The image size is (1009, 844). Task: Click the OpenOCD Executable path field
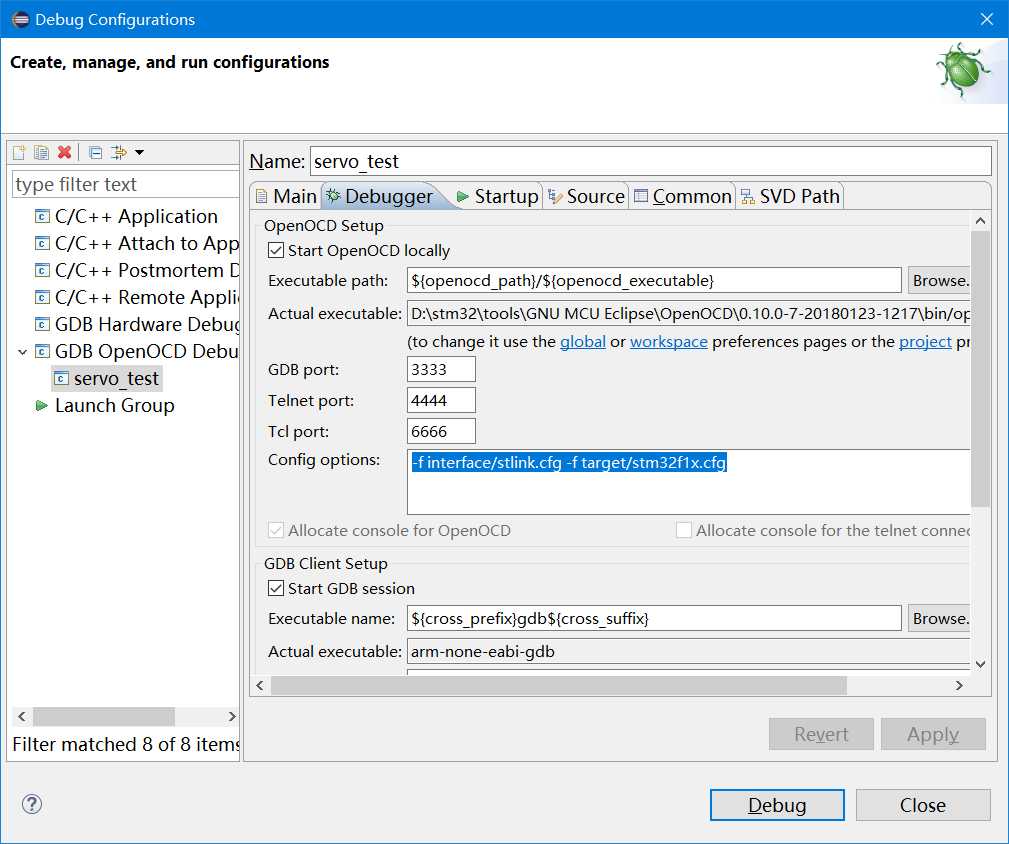(654, 280)
